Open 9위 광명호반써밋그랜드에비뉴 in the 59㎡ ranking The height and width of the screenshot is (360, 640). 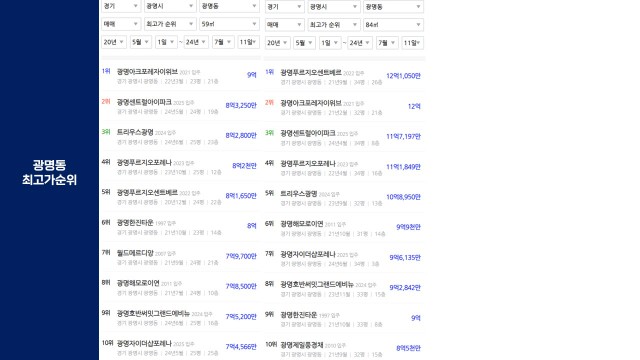pos(180,318)
